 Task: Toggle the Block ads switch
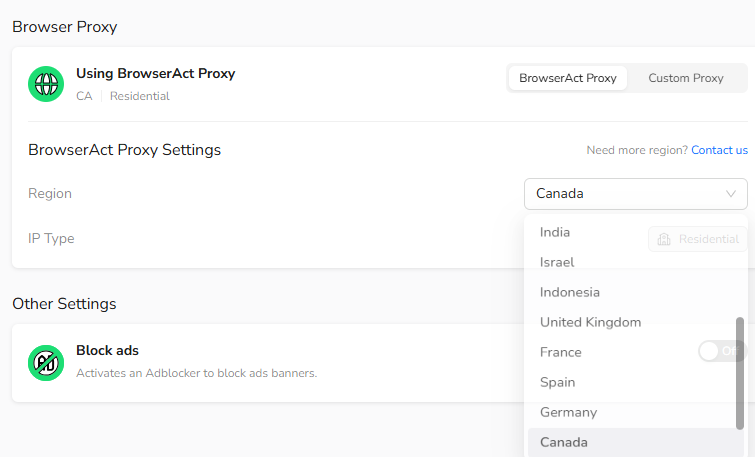click(722, 351)
